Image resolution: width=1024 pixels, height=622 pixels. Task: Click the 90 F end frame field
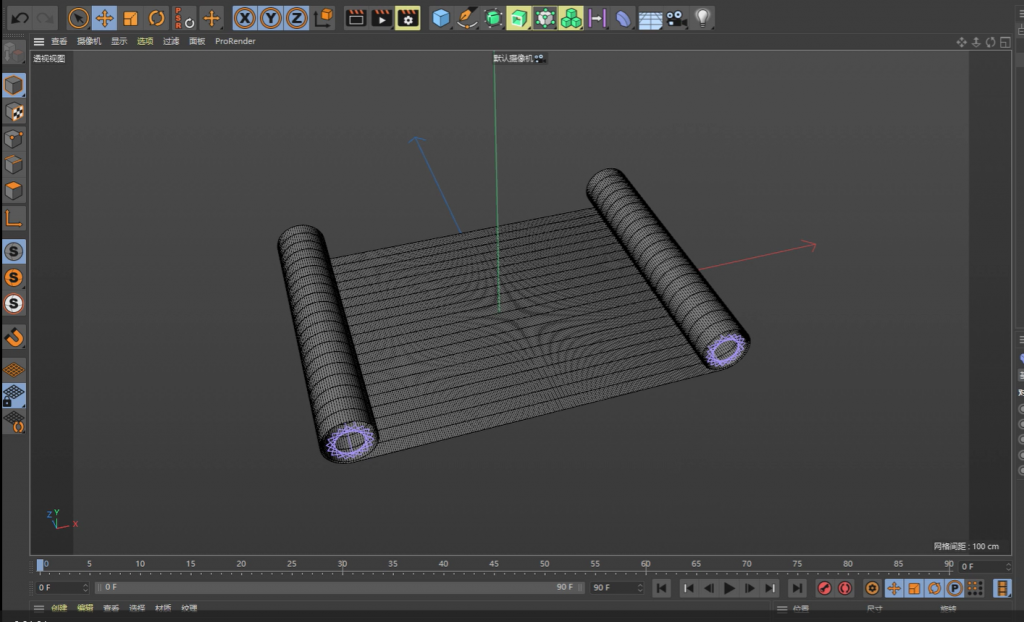(617, 588)
